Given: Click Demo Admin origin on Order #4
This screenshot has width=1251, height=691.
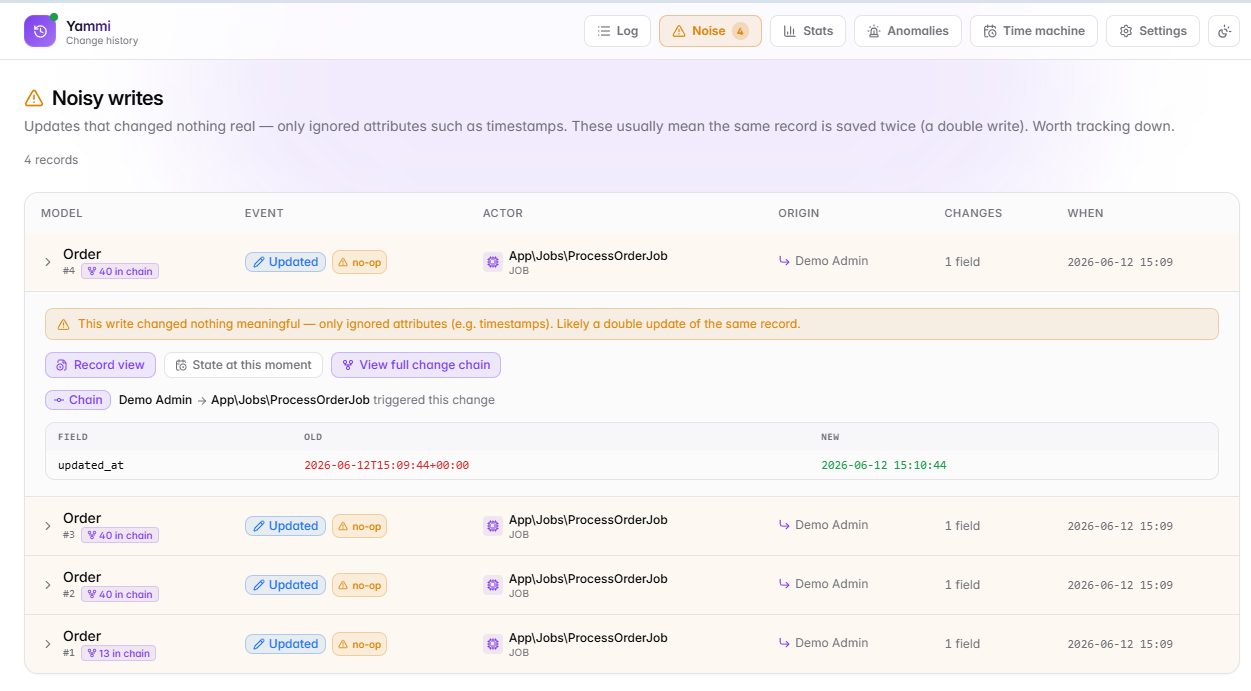Looking at the screenshot, I should point(832,261).
